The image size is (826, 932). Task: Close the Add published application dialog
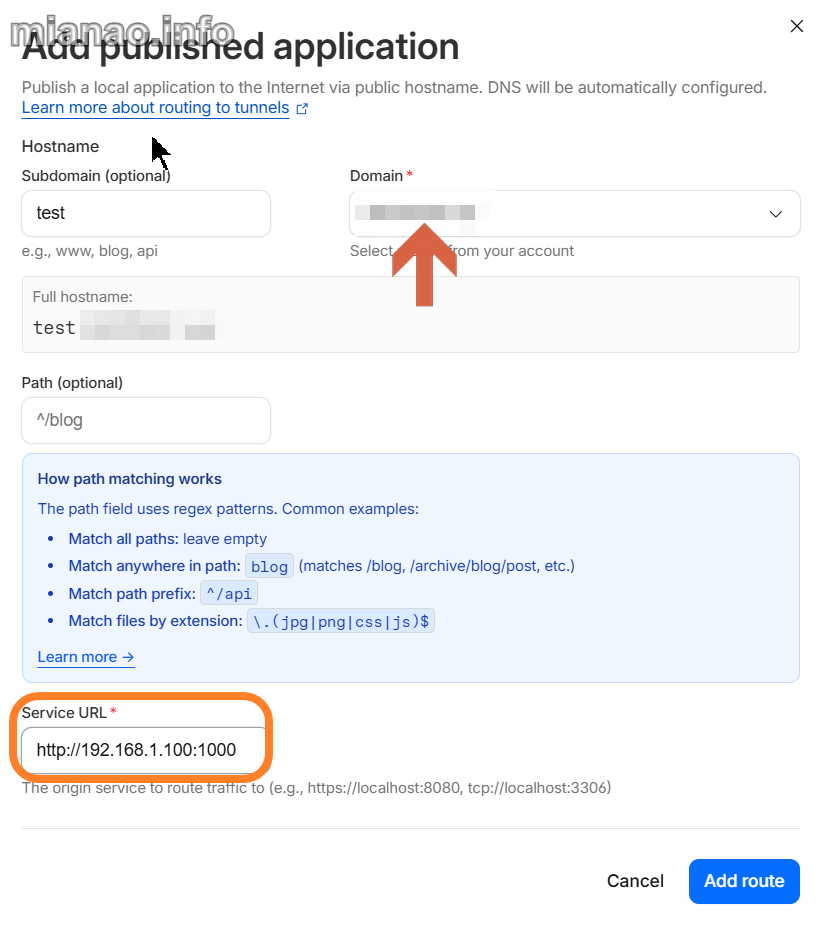tap(797, 27)
